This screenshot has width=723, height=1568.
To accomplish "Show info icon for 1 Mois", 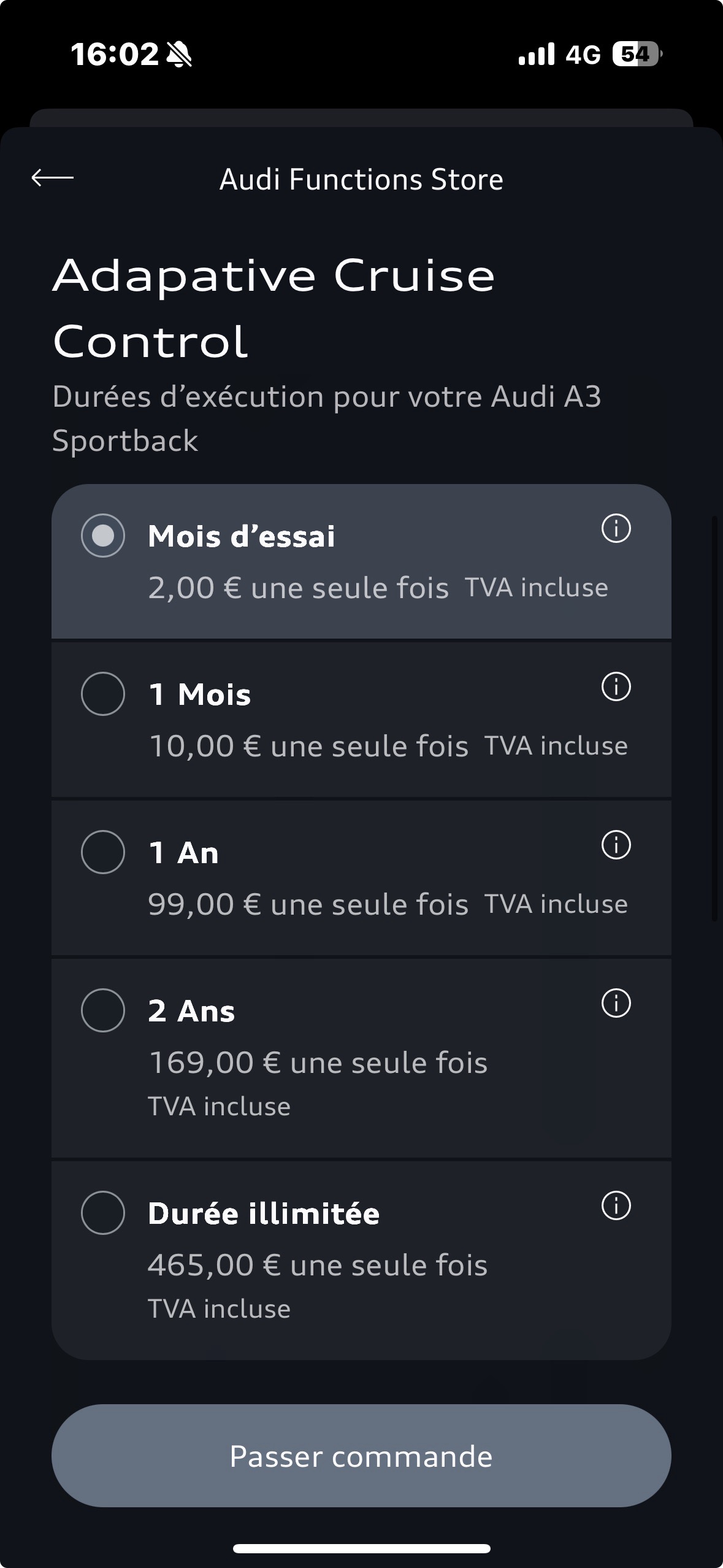I will click(616, 686).
